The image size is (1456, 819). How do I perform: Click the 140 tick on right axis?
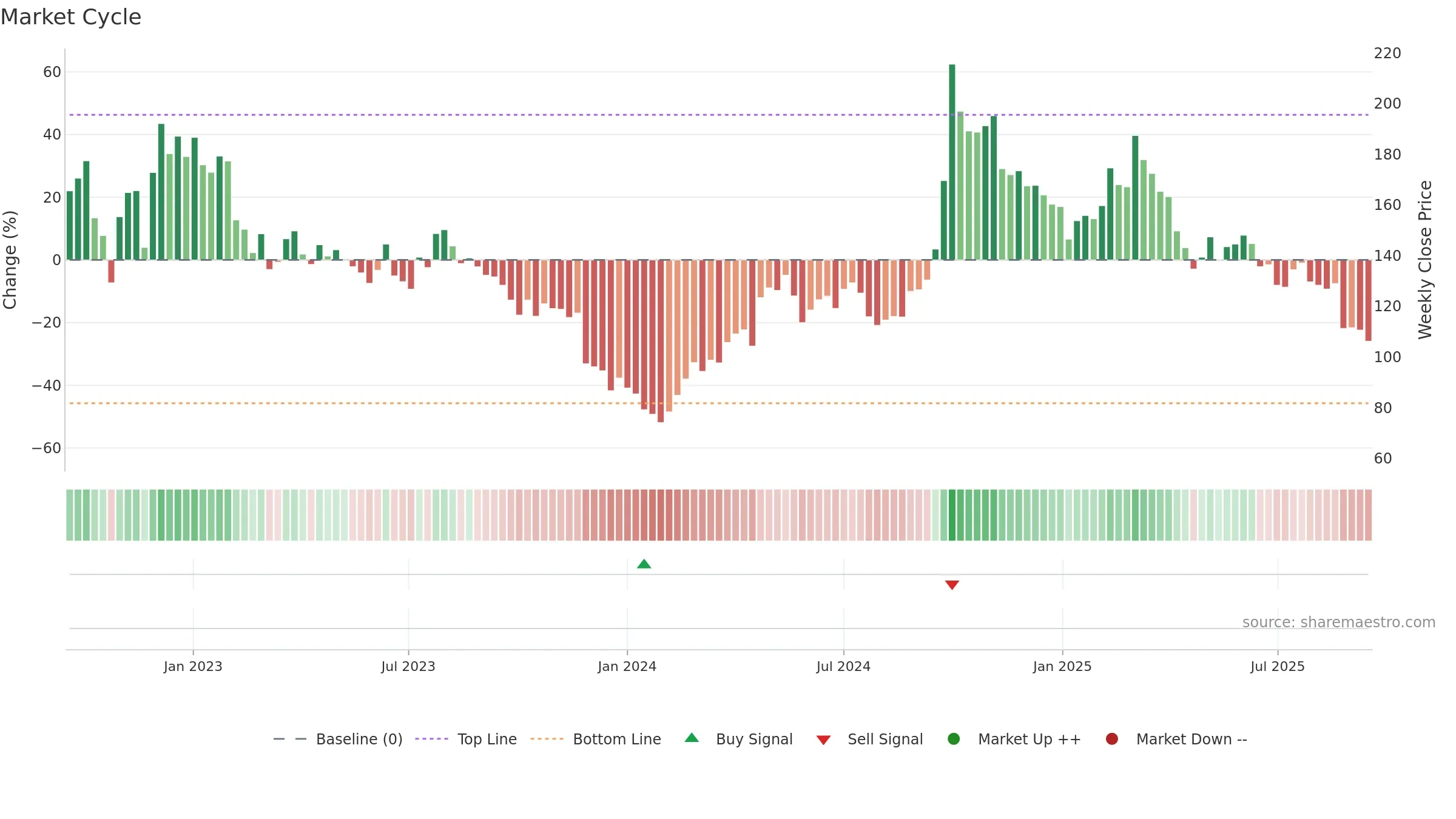tap(1387, 256)
